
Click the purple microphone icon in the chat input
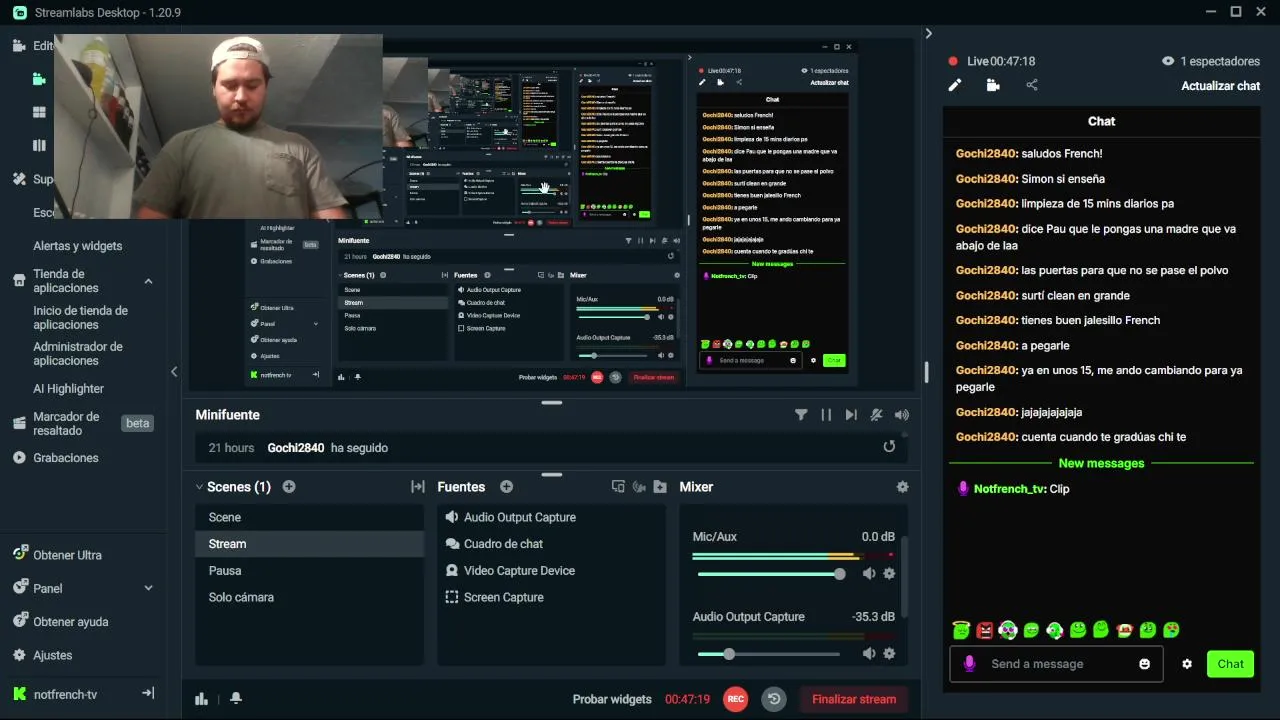(969, 664)
